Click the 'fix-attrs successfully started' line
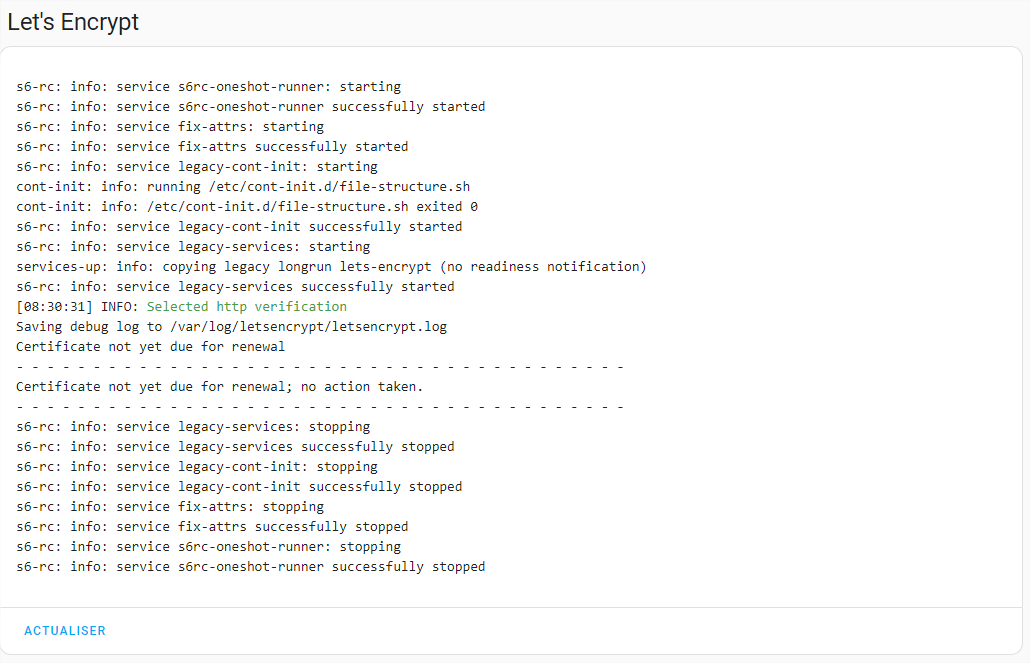Screen dimensions: 1030x663 pos(212,147)
